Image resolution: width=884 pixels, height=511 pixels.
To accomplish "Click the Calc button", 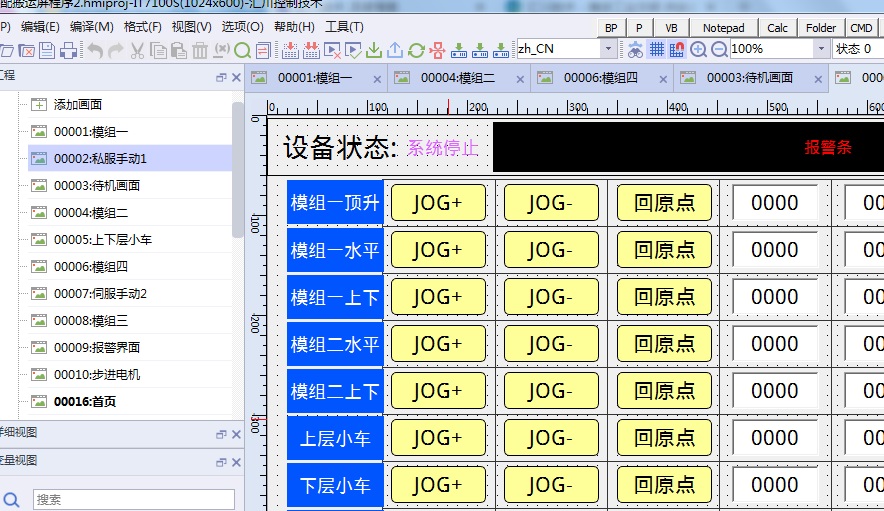I will click(x=777, y=28).
